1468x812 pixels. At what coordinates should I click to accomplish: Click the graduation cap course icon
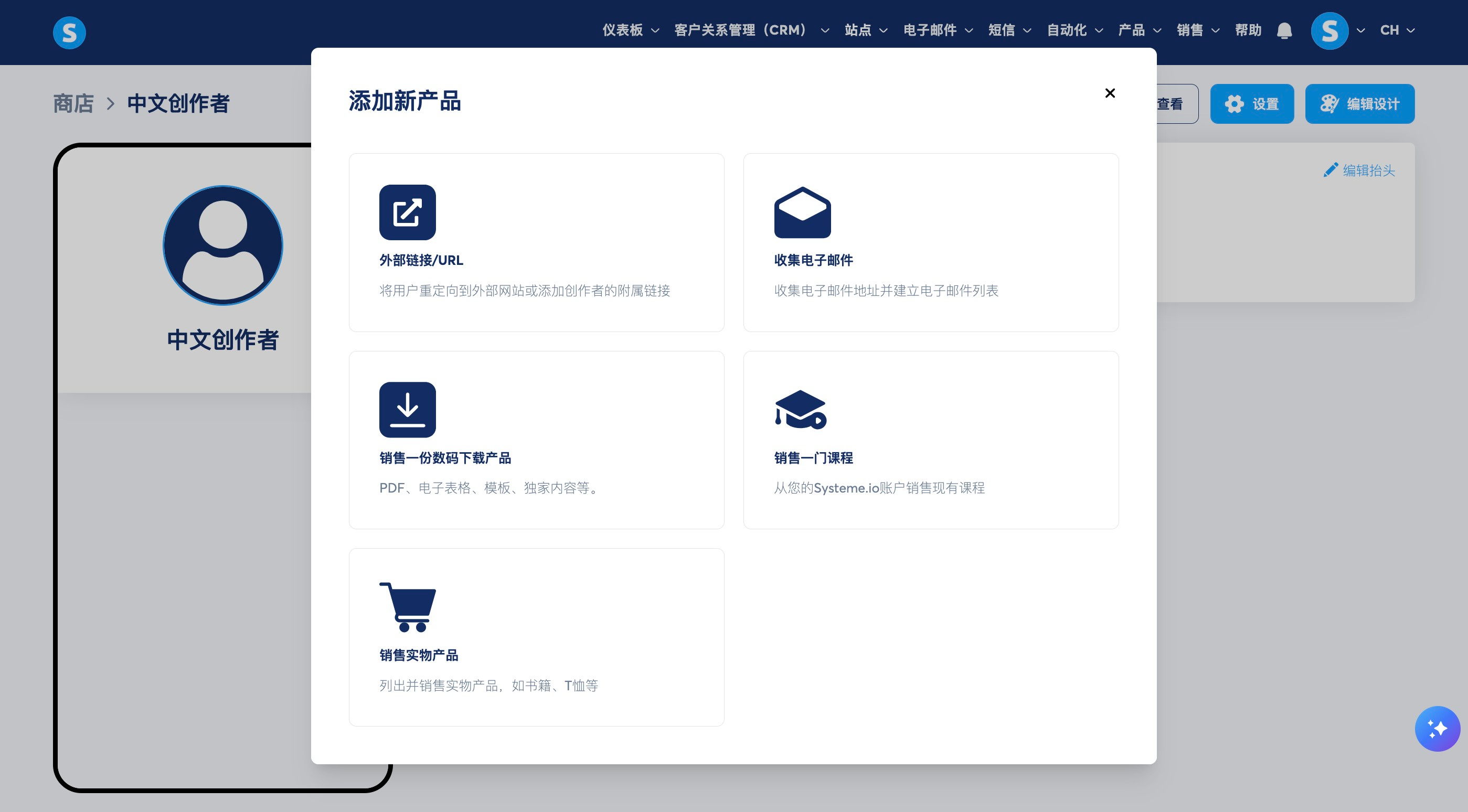[x=800, y=410]
